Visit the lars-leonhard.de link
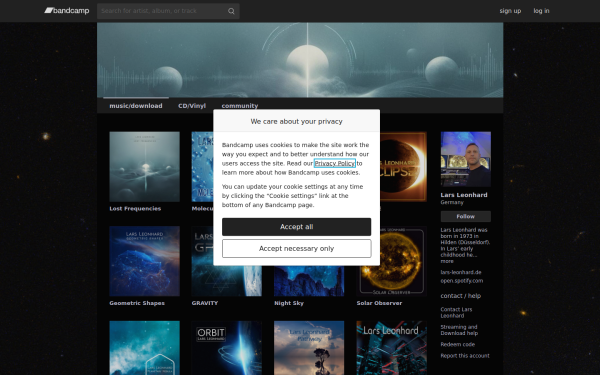This screenshot has height=375, width=600. click(461, 272)
